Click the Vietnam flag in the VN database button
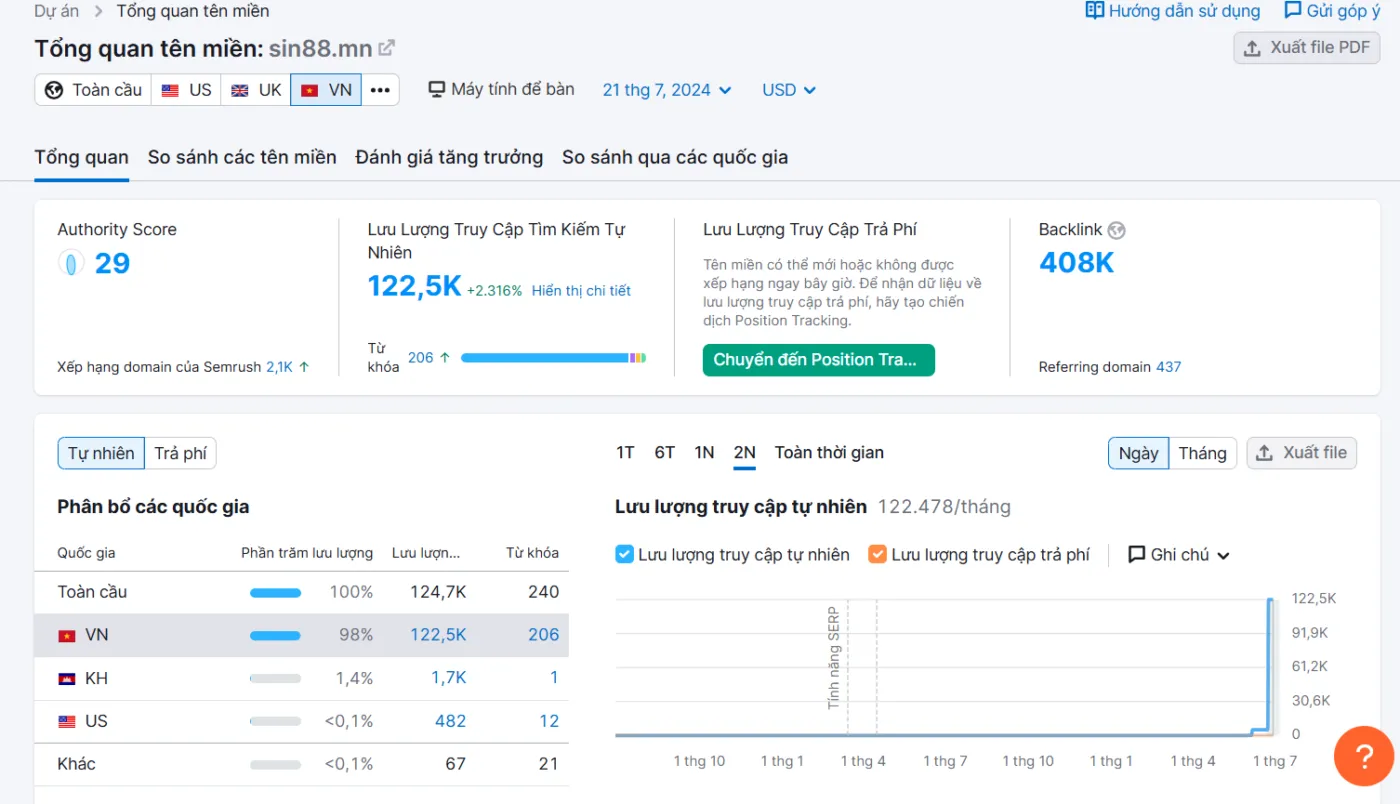 (x=310, y=90)
